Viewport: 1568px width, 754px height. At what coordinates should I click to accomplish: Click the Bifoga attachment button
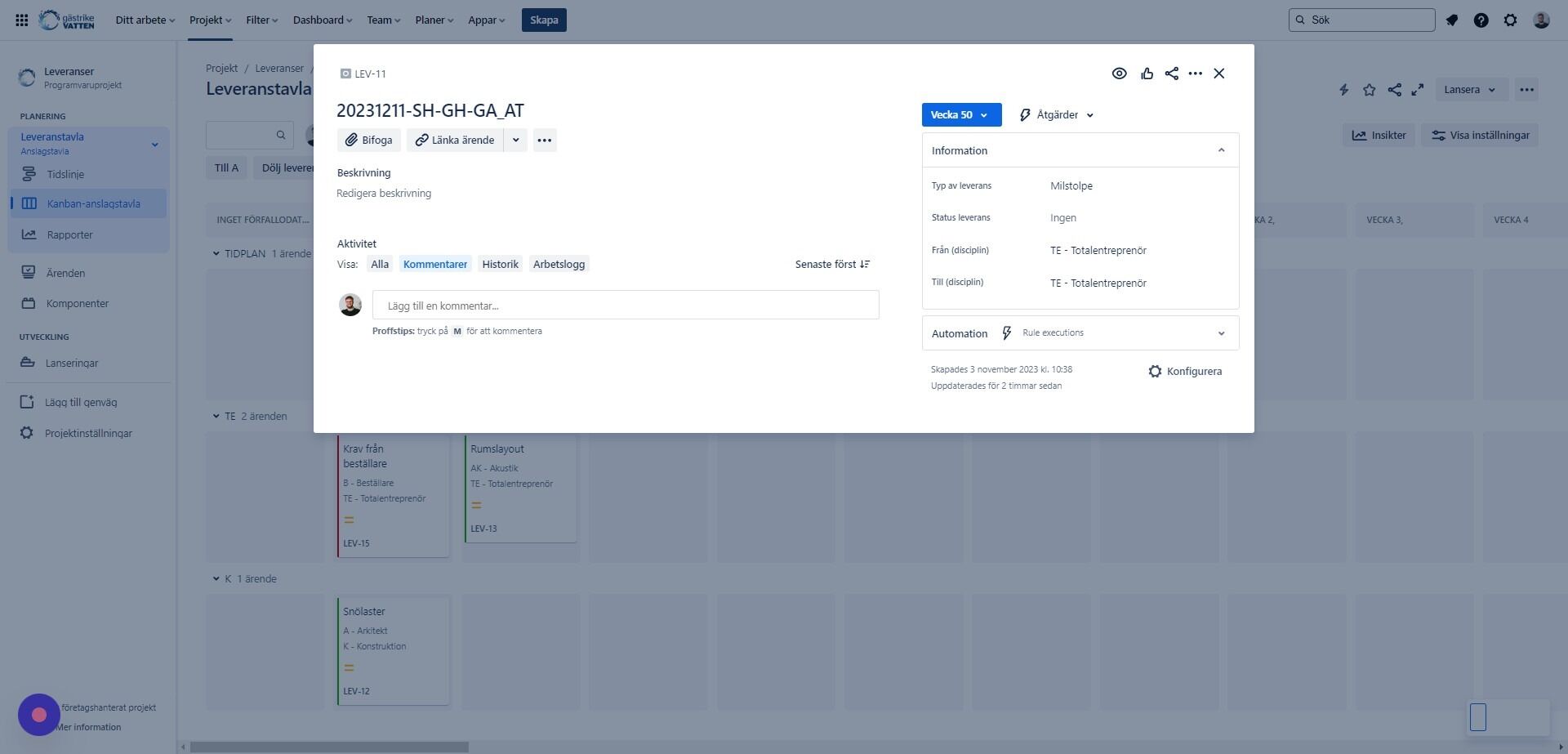[369, 140]
